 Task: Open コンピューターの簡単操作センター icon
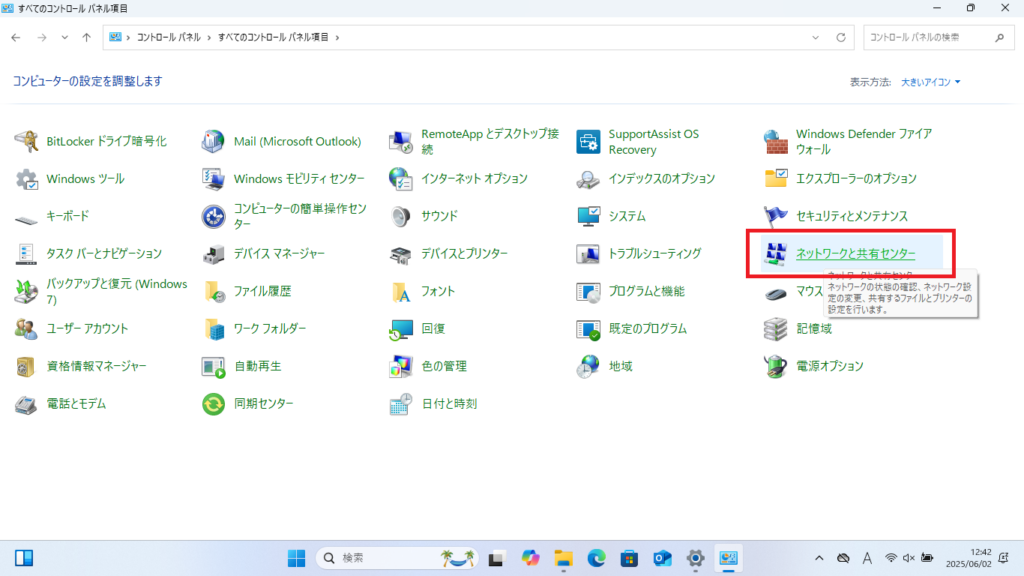(x=213, y=216)
